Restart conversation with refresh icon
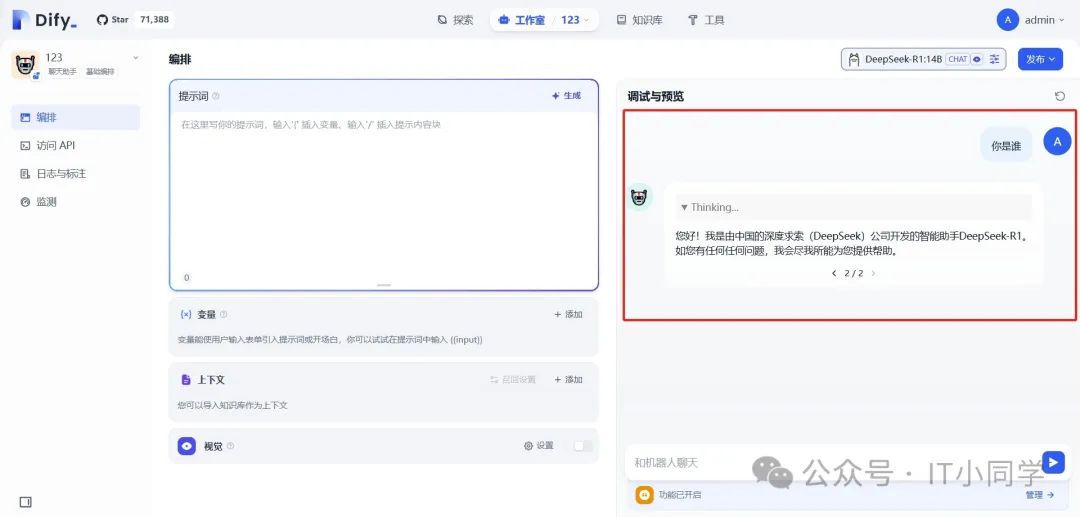The width and height of the screenshot is (1080, 517). pos(1060,96)
